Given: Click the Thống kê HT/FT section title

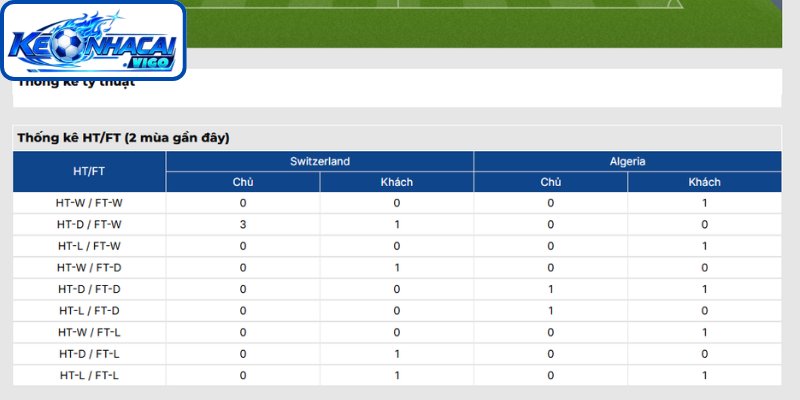Looking at the screenshot, I should coord(123,138).
